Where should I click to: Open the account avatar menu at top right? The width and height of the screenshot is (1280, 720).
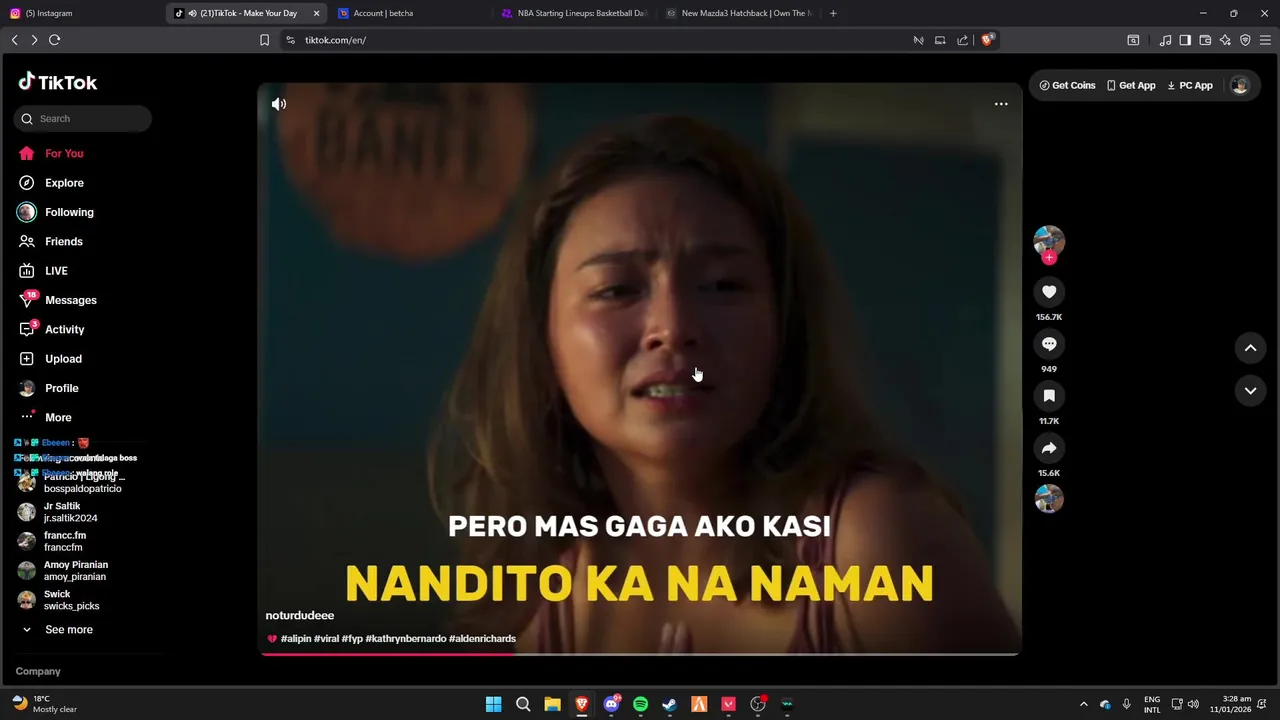(x=1240, y=86)
